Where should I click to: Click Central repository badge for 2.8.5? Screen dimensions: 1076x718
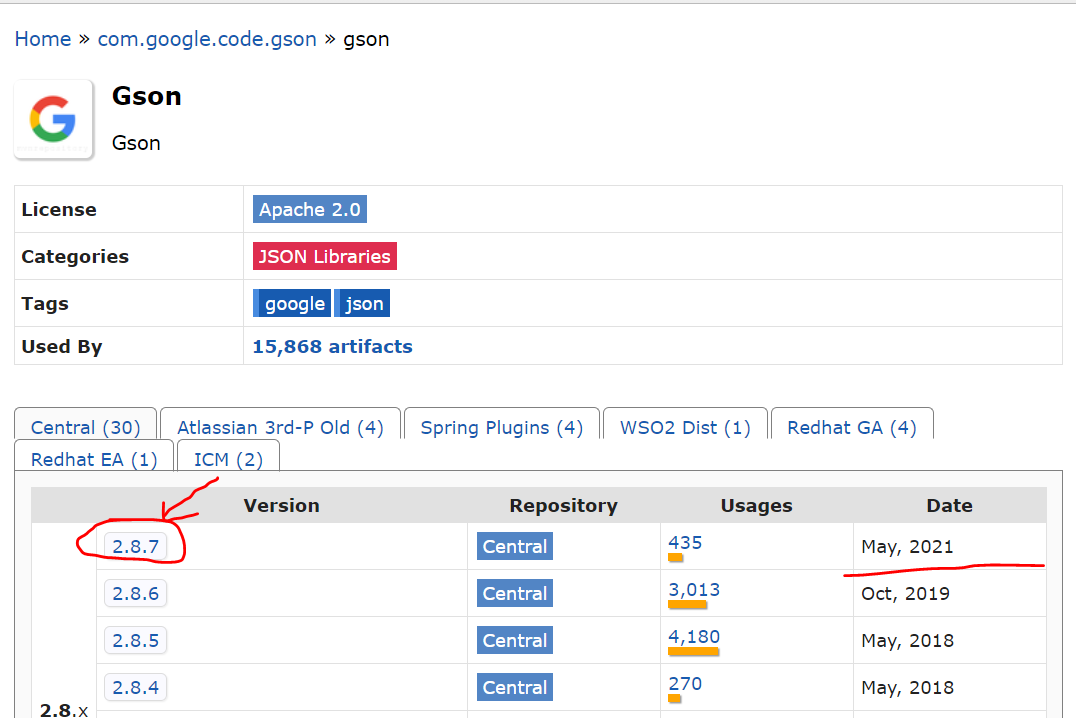(515, 640)
